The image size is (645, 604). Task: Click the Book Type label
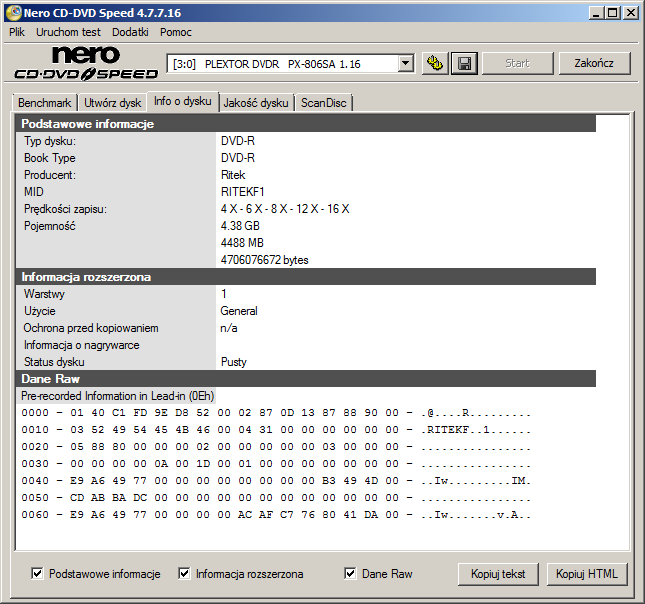pyautogui.click(x=50, y=158)
